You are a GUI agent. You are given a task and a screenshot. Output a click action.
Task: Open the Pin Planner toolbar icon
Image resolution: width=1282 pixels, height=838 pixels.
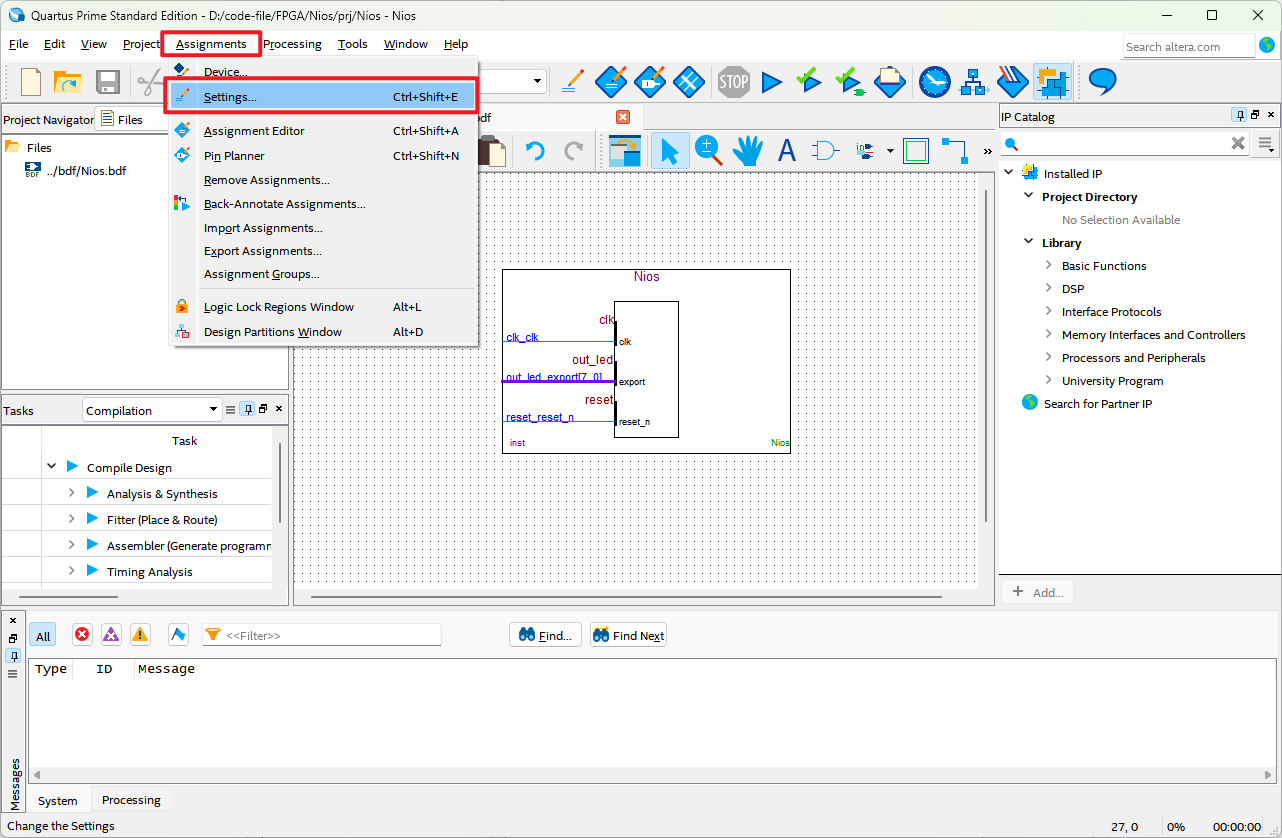[650, 81]
